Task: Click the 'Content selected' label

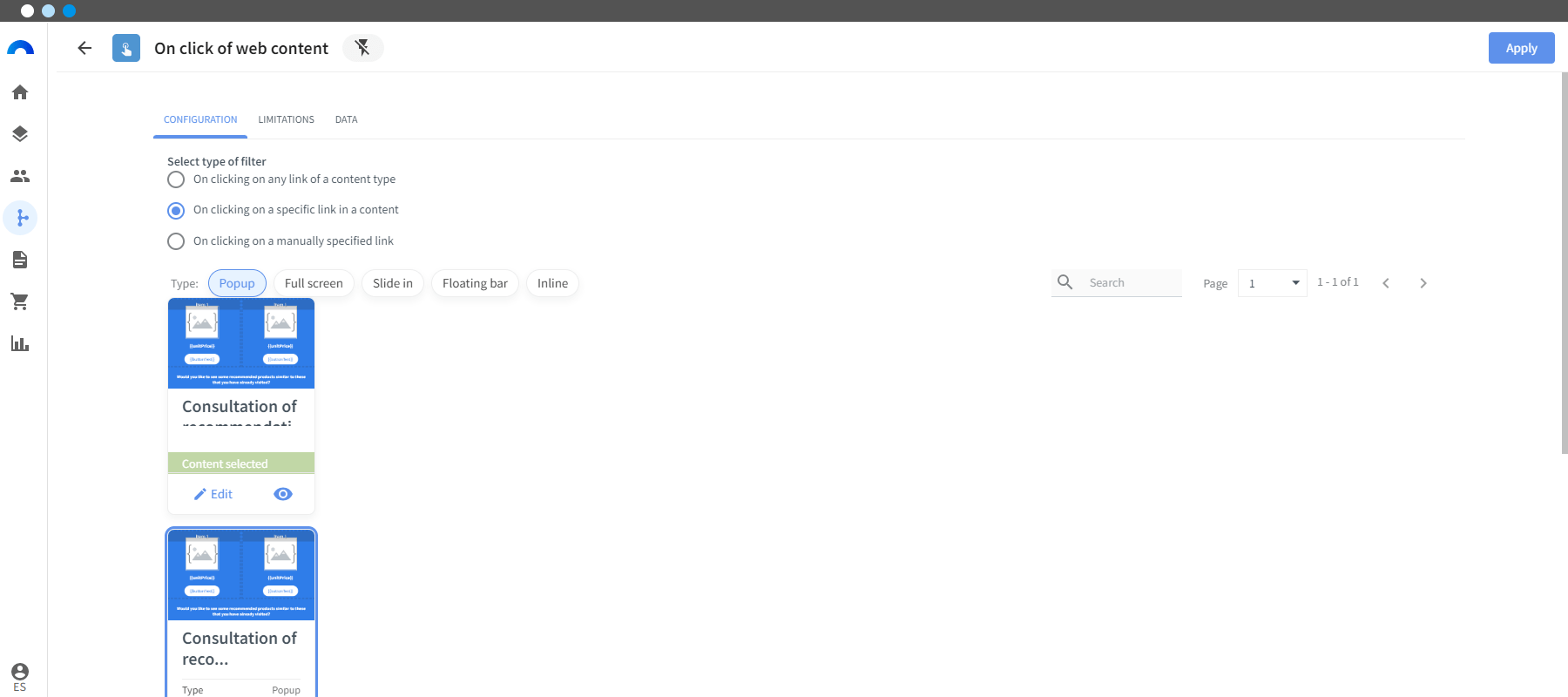Action: [225, 464]
